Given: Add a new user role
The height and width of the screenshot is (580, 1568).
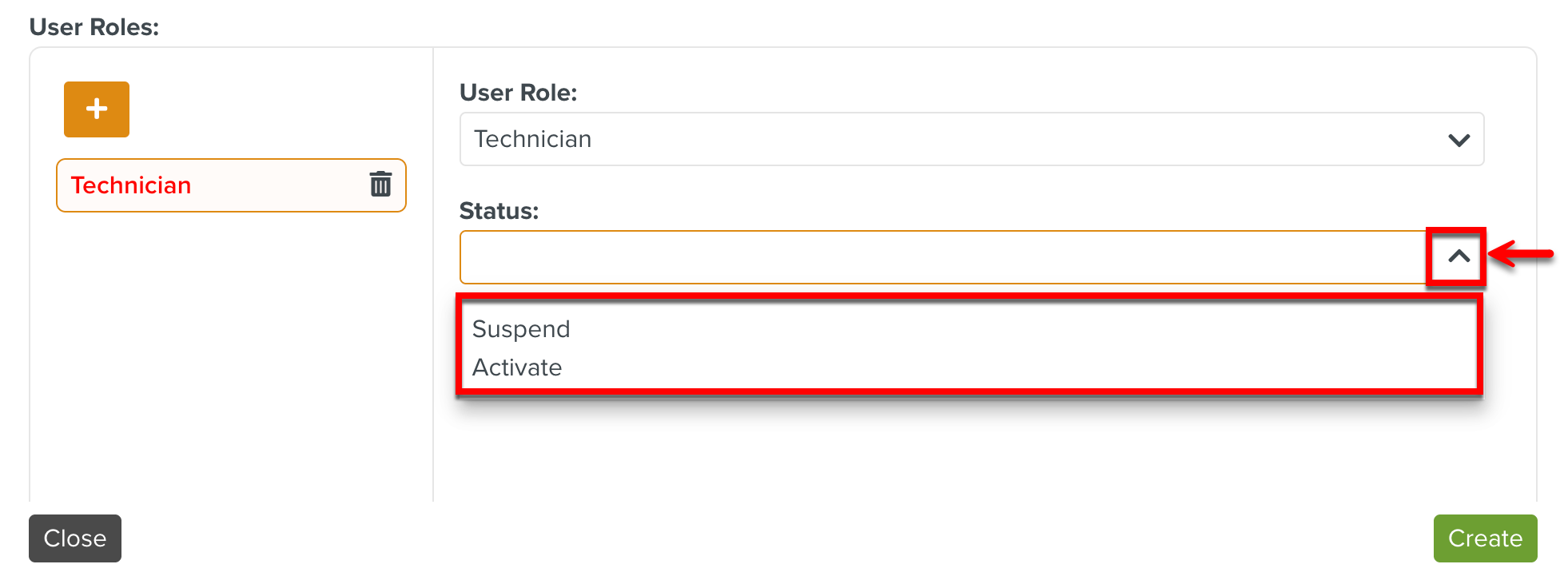Looking at the screenshot, I should click(x=97, y=109).
